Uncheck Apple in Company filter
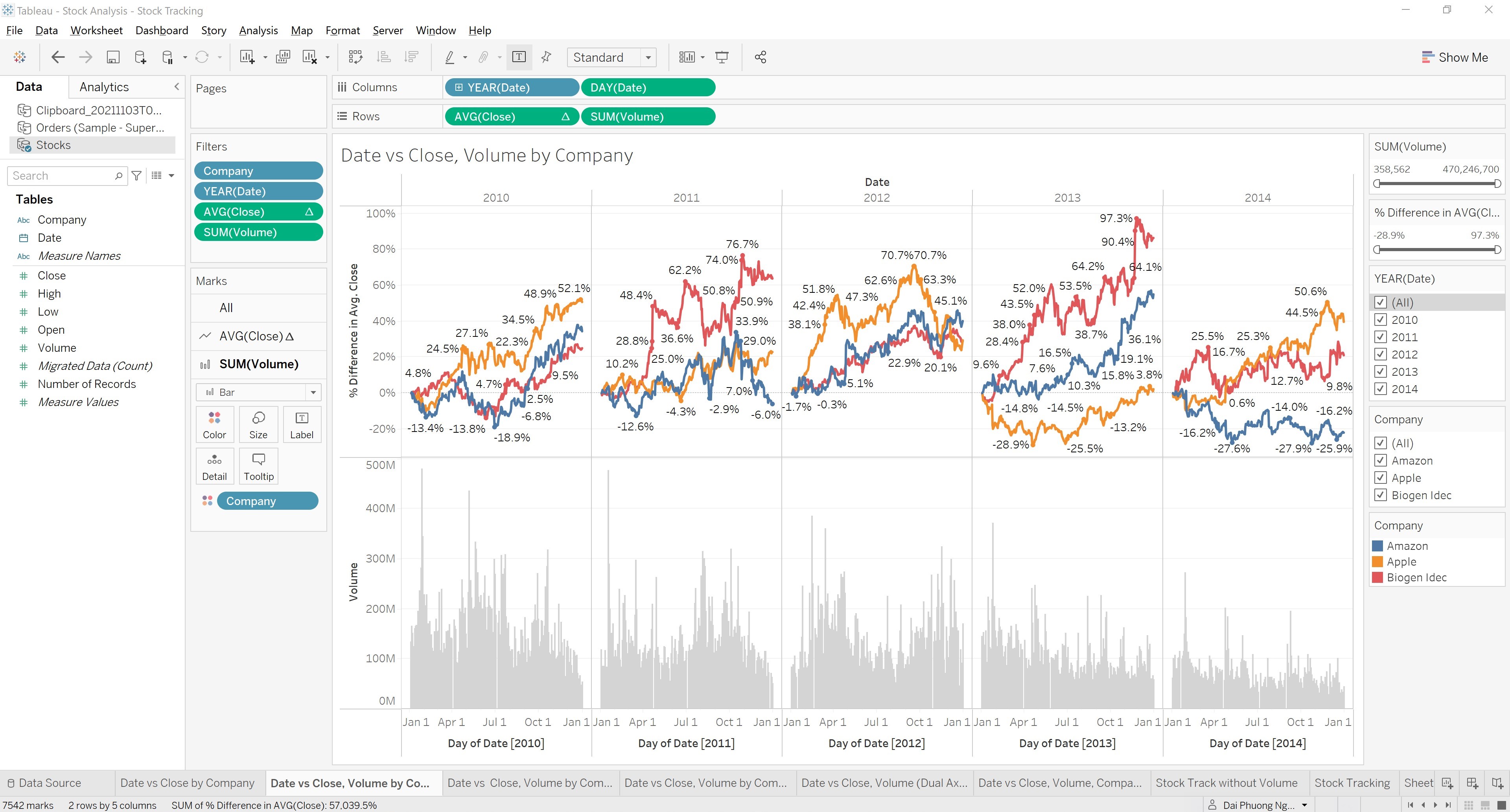Screen dimensions: 1510x812 pos(1381,478)
